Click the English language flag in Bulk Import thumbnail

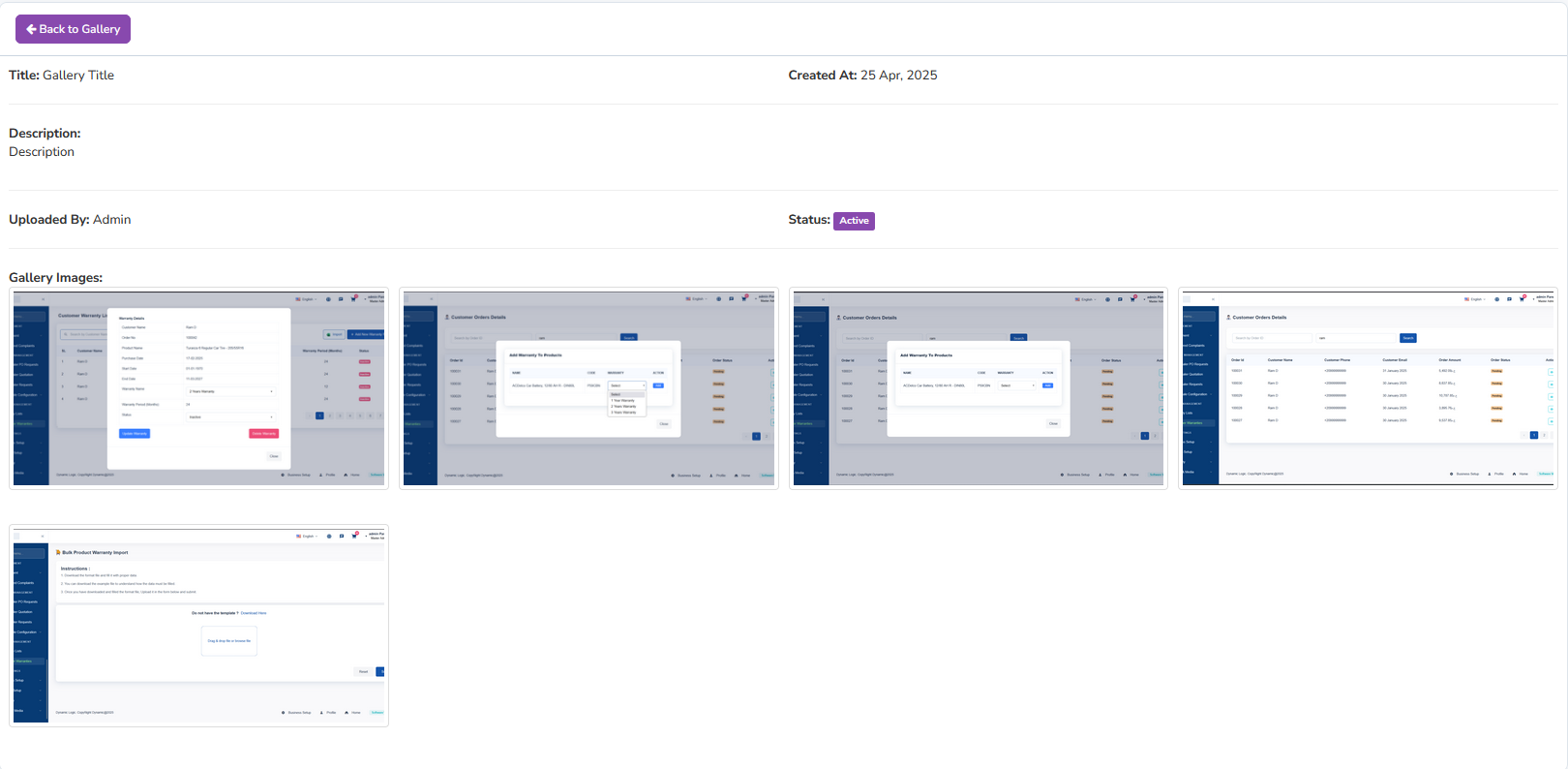[x=300, y=536]
